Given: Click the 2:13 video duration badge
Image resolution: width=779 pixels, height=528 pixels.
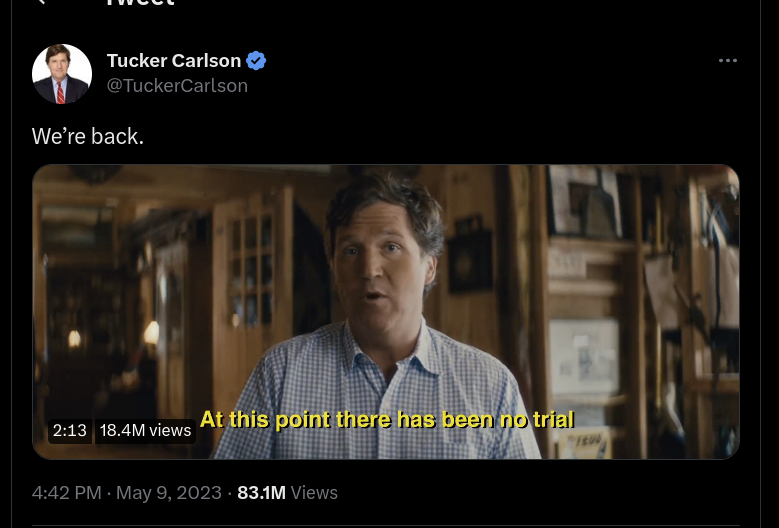Looking at the screenshot, I should pos(70,430).
